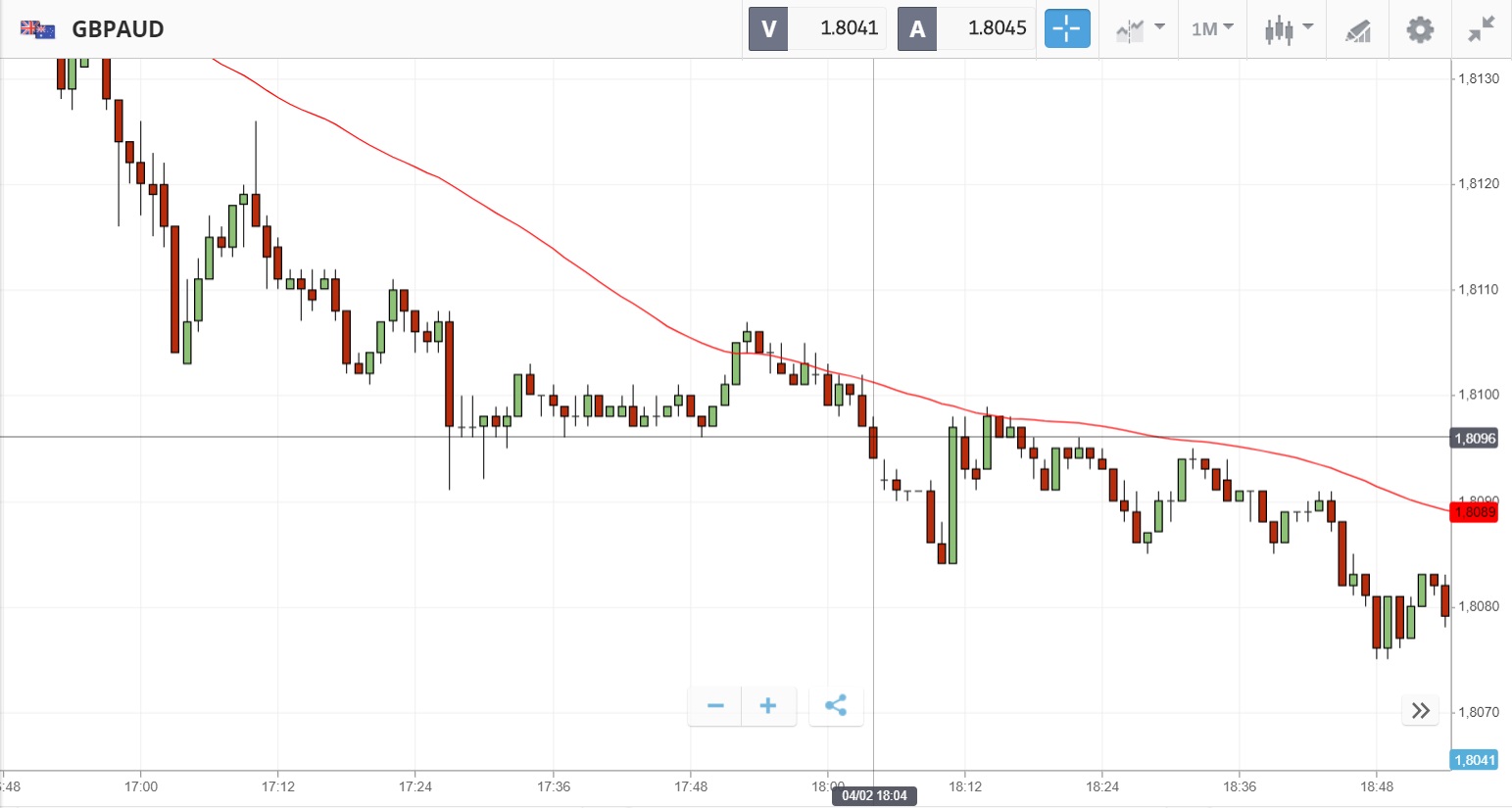1512x808 pixels.
Task: Open the compare instruments dropdown
Action: pyautogui.click(x=1139, y=29)
